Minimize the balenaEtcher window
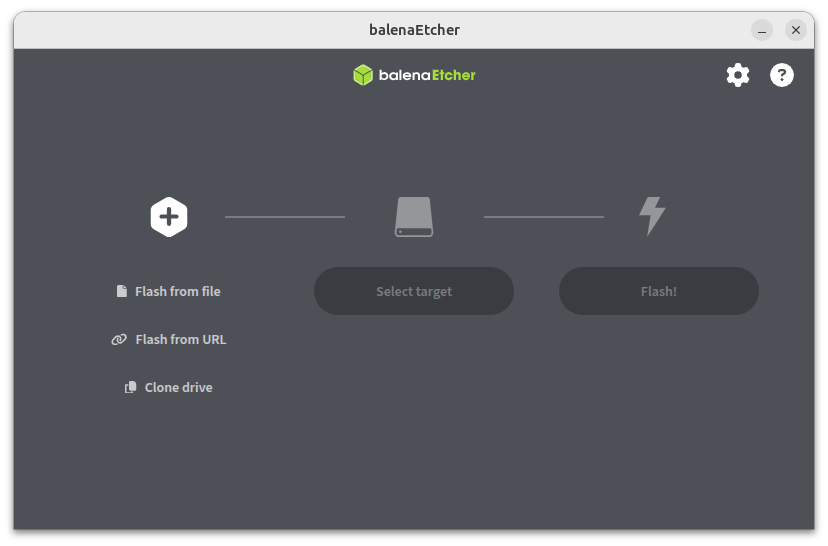The height and width of the screenshot is (546, 828). pos(762,30)
